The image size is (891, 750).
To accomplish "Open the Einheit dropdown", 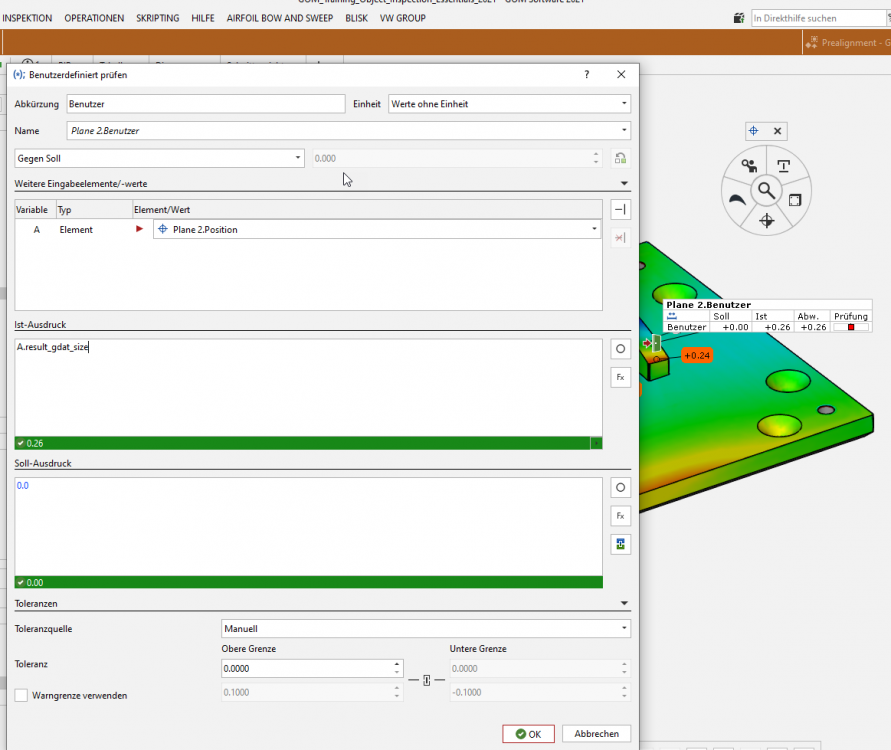I will pos(509,104).
